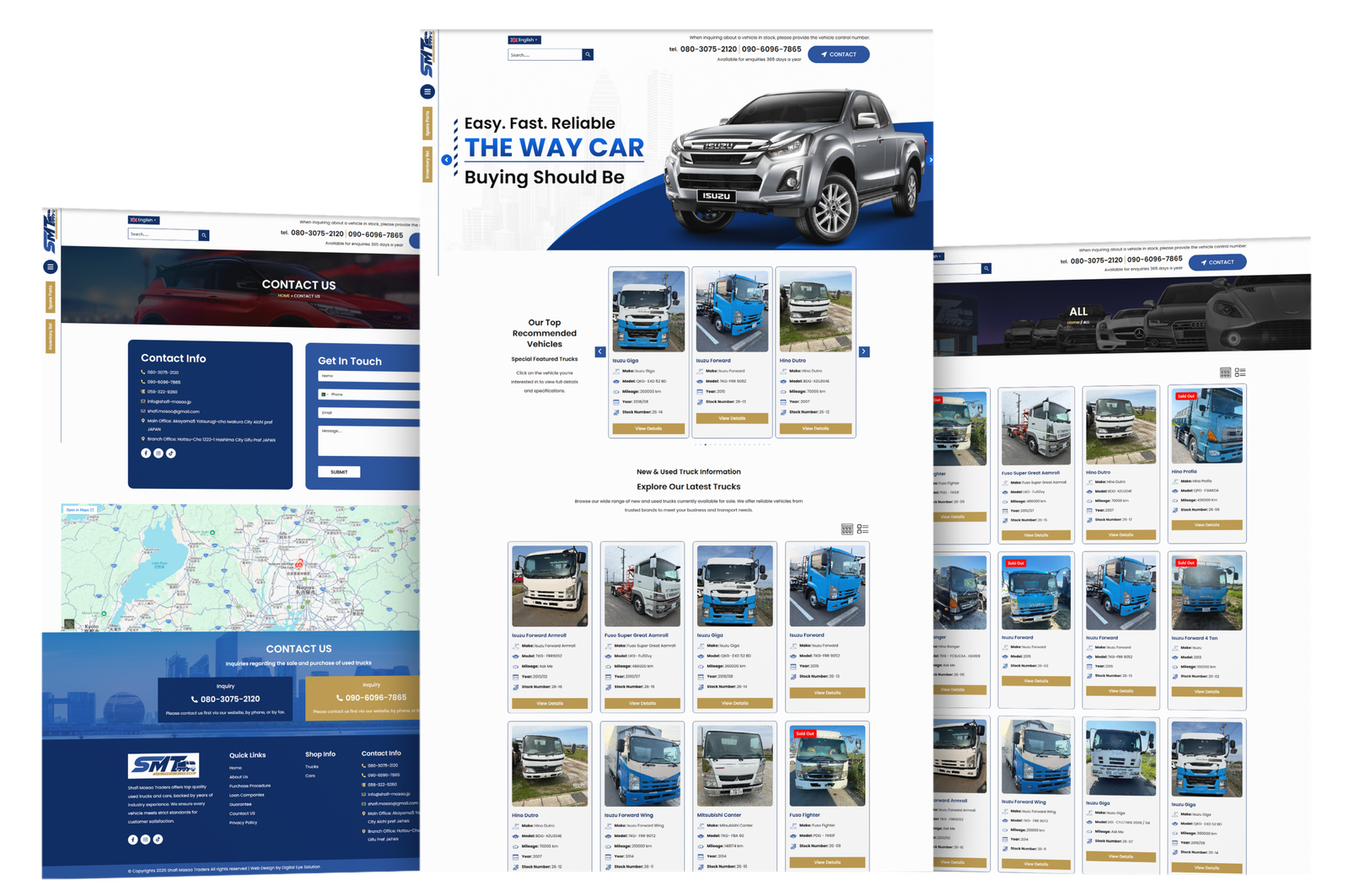Click SMT logo at homepage top corner
The height and width of the screenshot is (896, 1349).
point(427,55)
